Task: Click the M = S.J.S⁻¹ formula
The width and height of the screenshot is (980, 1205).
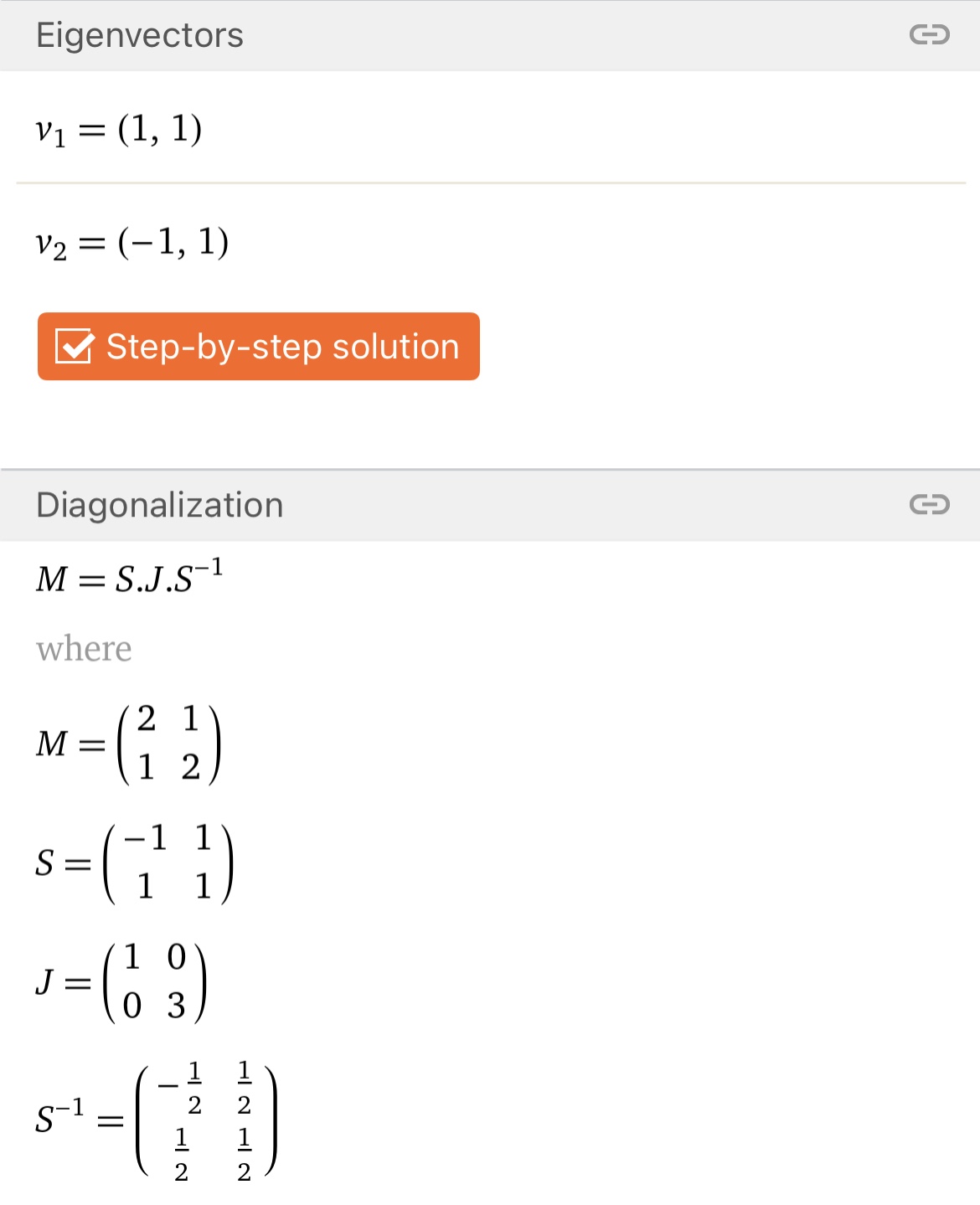Action: pos(130,578)
